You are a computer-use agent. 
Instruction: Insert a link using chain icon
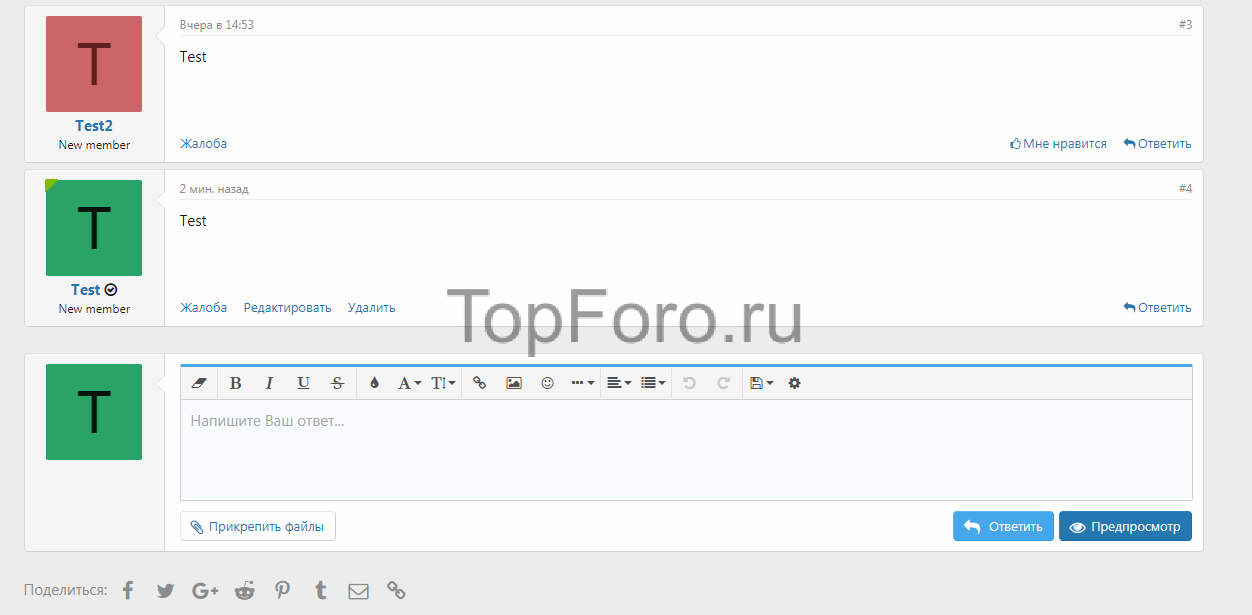479,383
